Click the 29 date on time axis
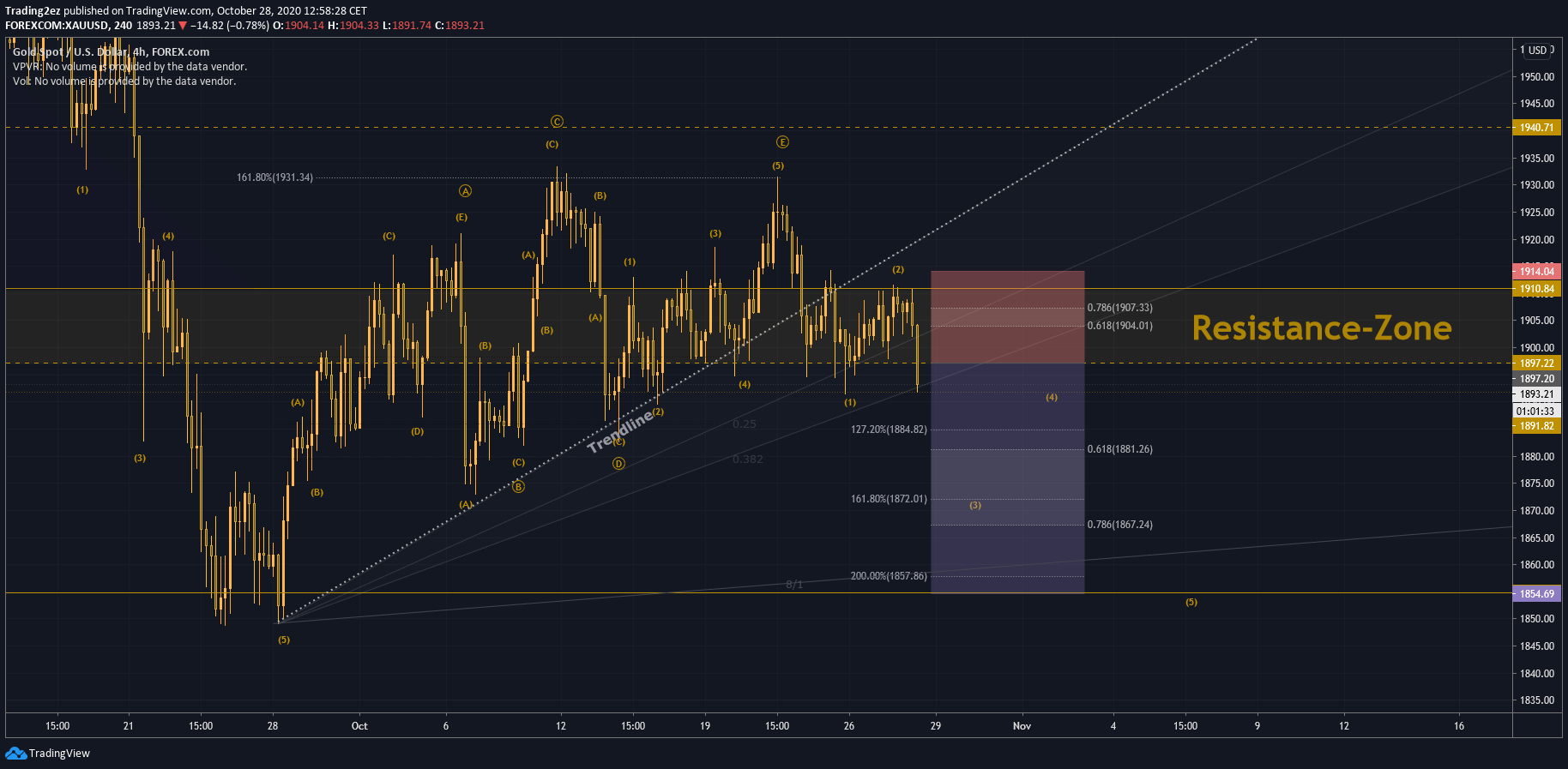Image resolution: width=1568 pixels, height=769 pixels. [x=936, y=726]
